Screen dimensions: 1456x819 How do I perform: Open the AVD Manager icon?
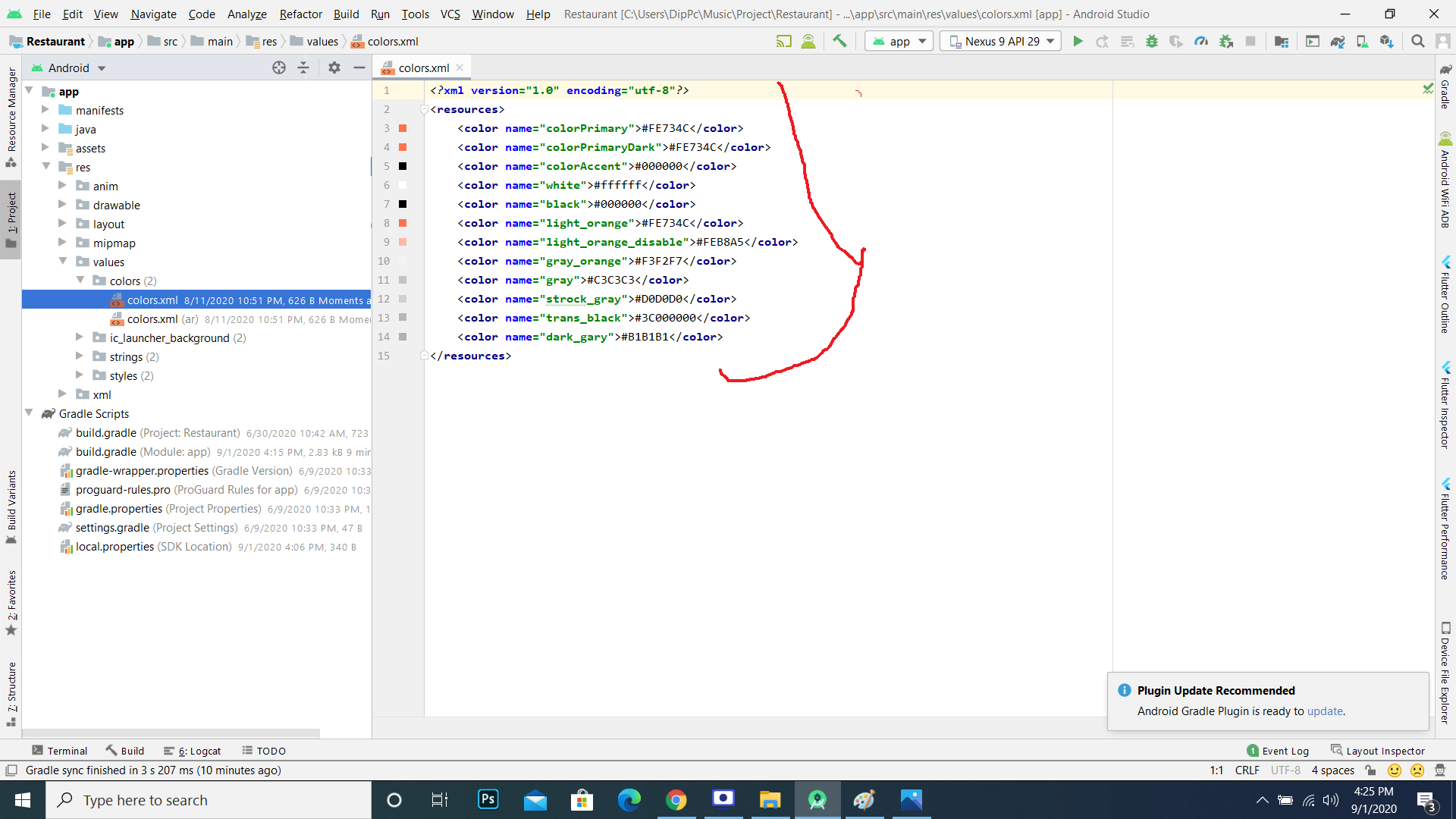click(x=1362, y=42)
